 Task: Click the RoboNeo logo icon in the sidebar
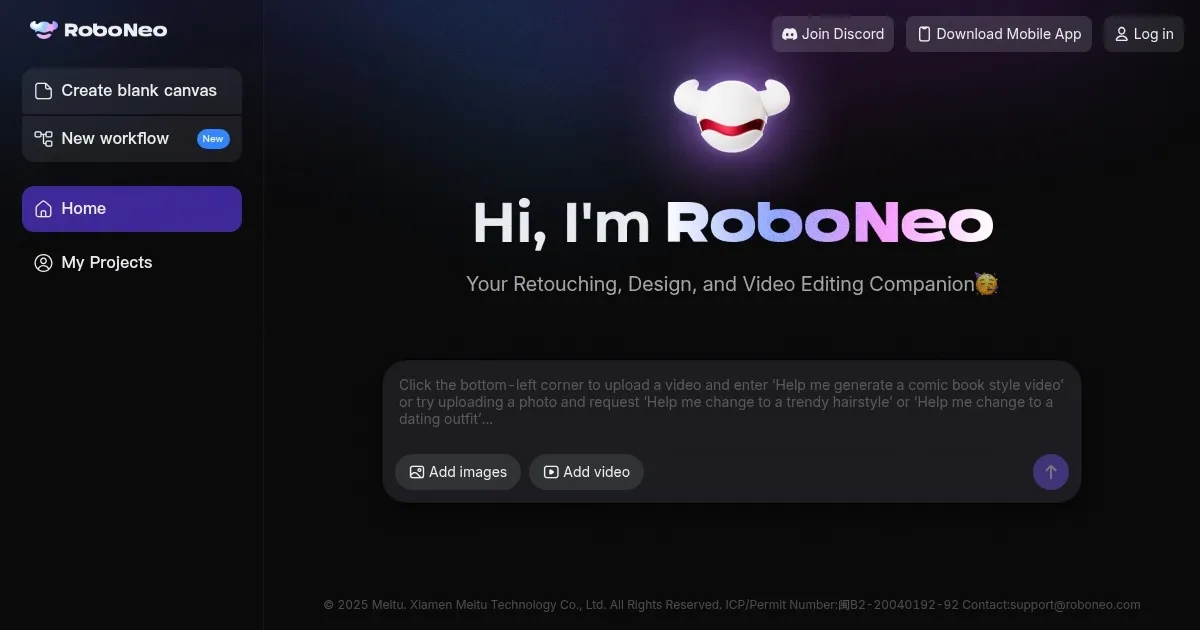(44, 30)
